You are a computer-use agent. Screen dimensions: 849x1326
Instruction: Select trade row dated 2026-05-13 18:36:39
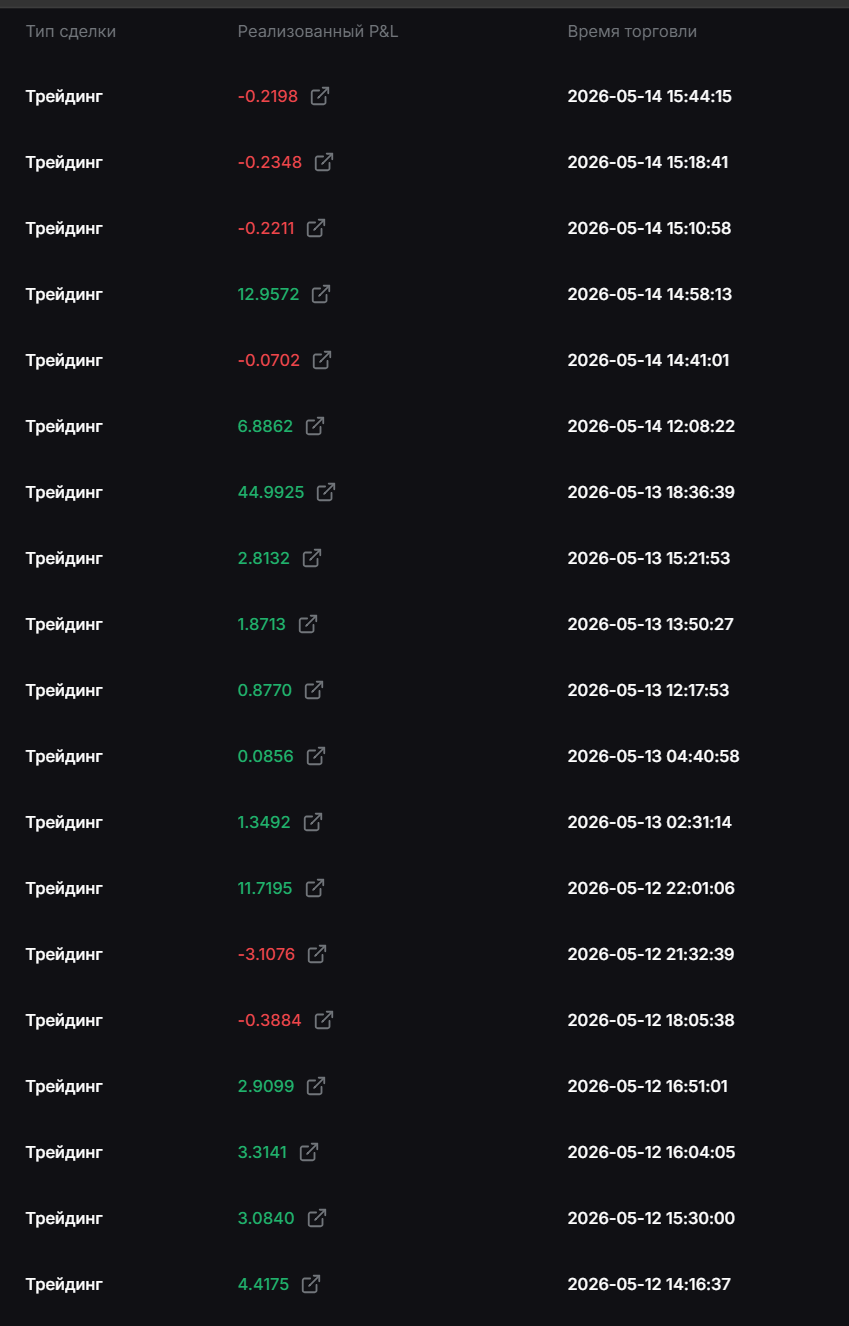click(x=424, y=492)
